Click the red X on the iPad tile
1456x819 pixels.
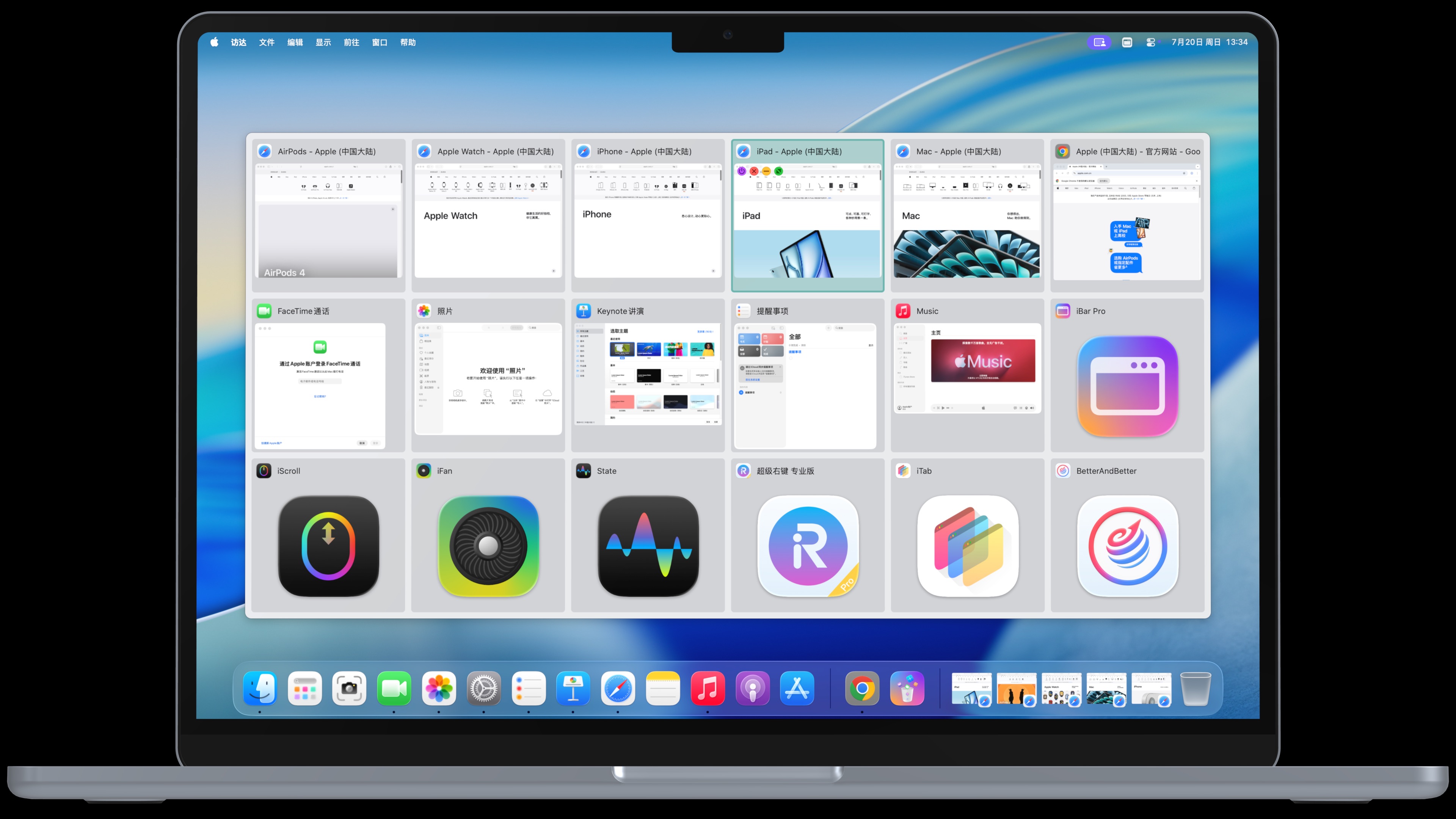pyautogui.click(x=754, y=171)
